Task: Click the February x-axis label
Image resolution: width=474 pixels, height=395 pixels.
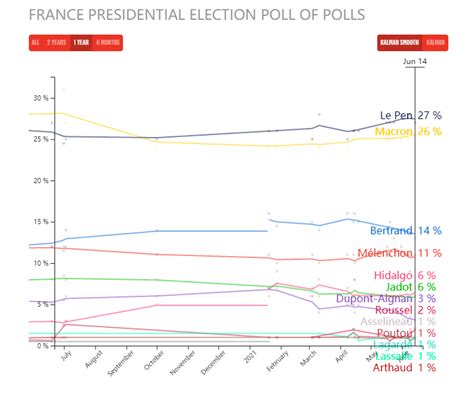Action: coord(277,361)
